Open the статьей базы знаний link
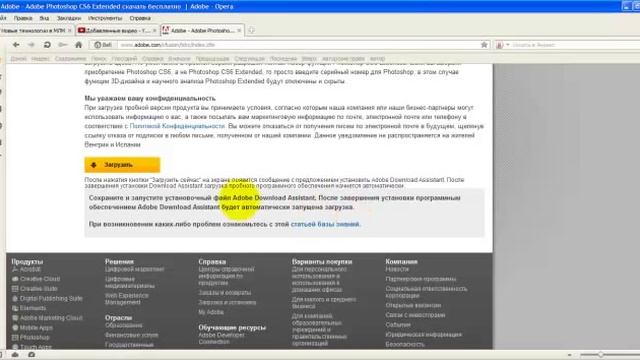Screen dimensions: 640x360 pyautogui.click(x=325, y=224)
